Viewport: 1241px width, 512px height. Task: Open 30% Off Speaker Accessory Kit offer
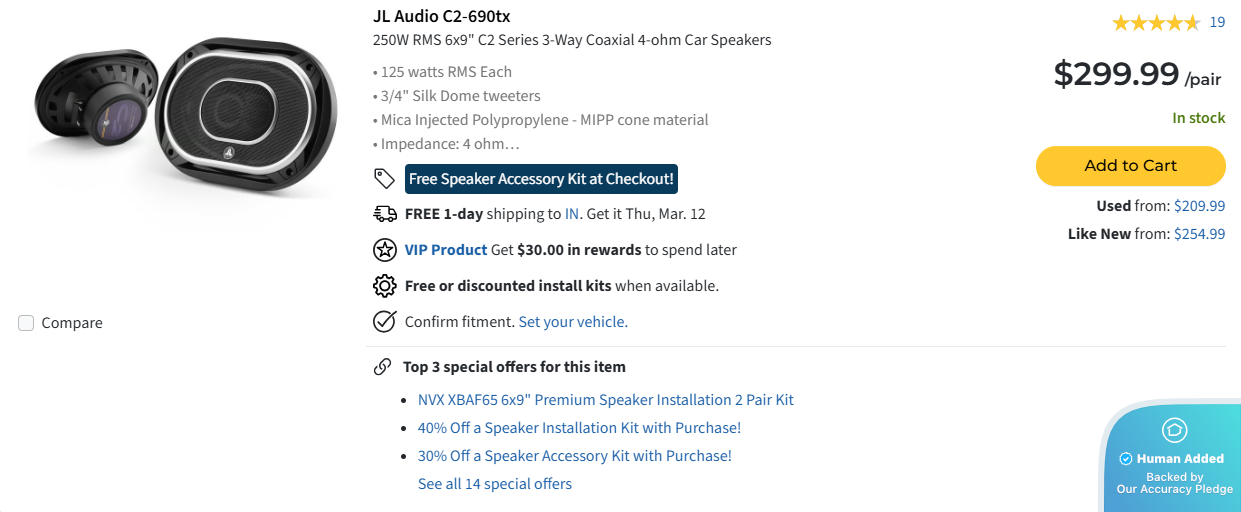click(575, 456)
